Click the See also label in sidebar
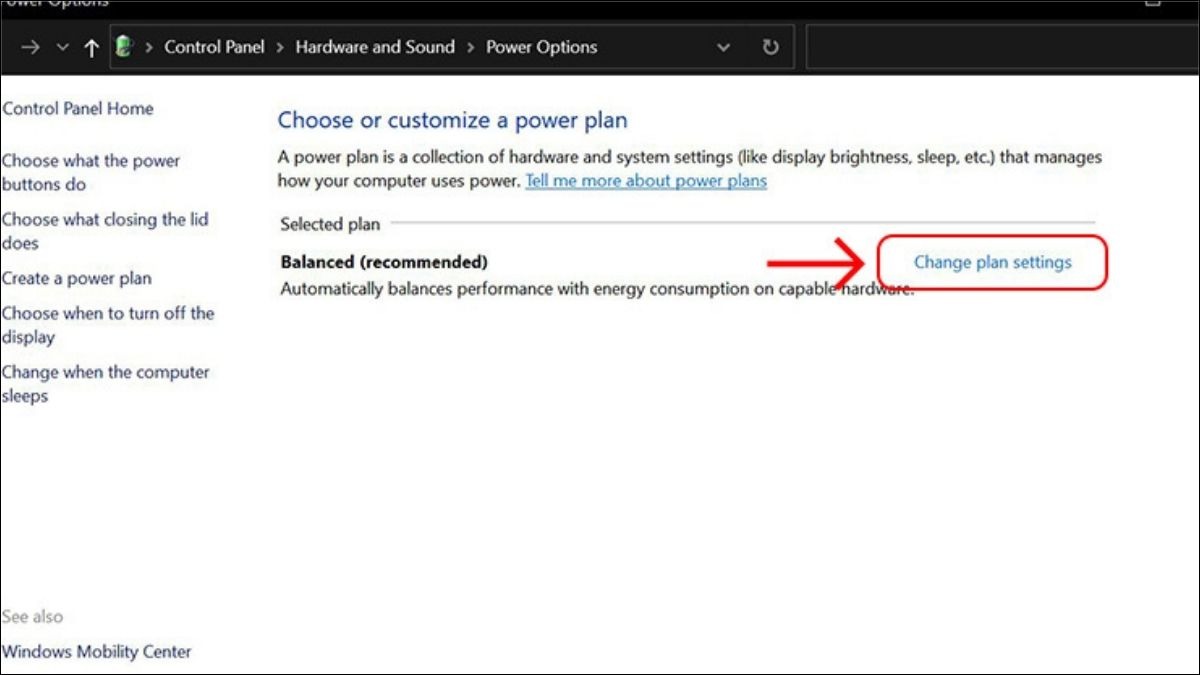The height and width of the screenshot is (675, 1200). (32, 616)
